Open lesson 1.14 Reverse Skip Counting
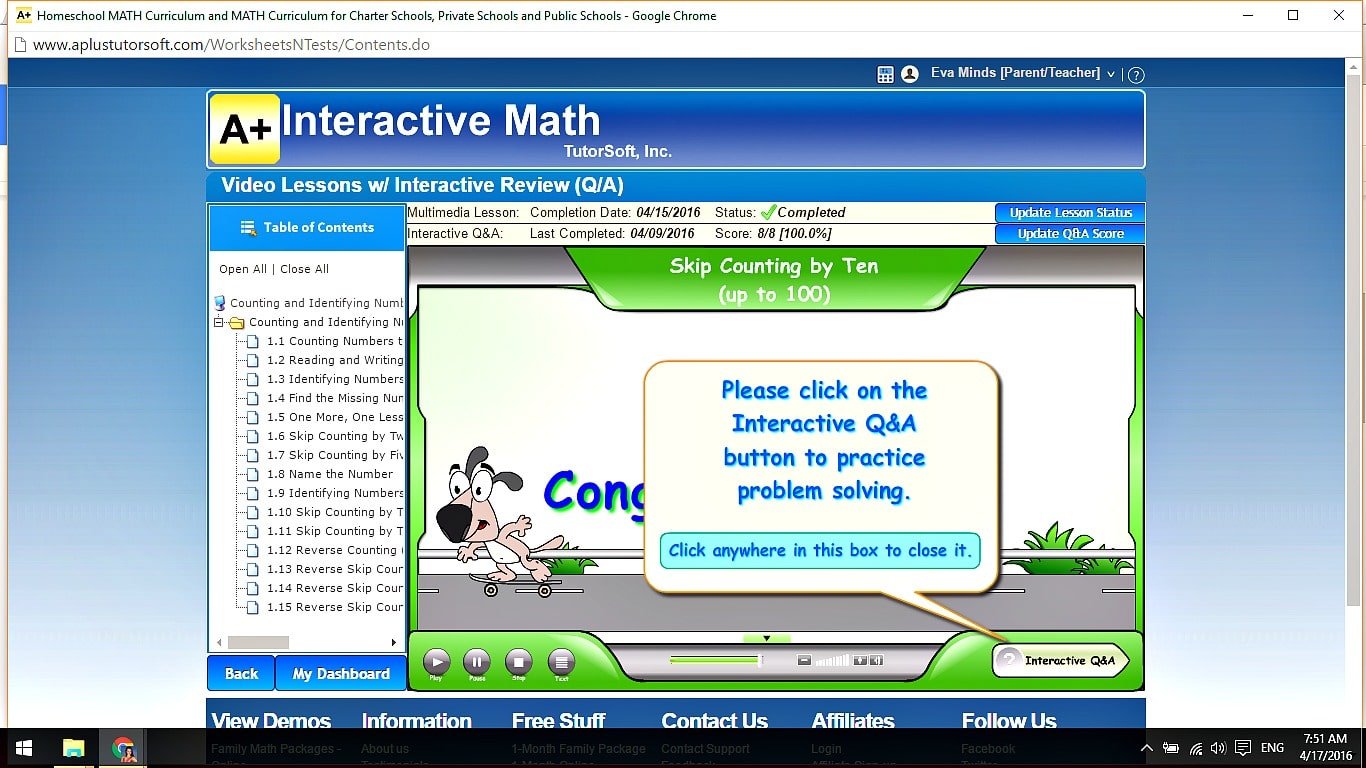The image size is (1366, 768). coord(335,588)
